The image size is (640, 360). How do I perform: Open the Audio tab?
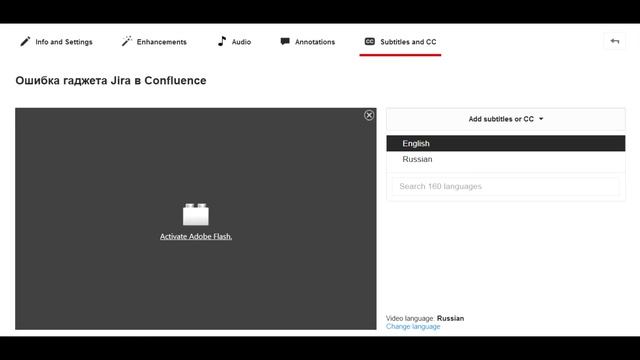click(234, 42)
